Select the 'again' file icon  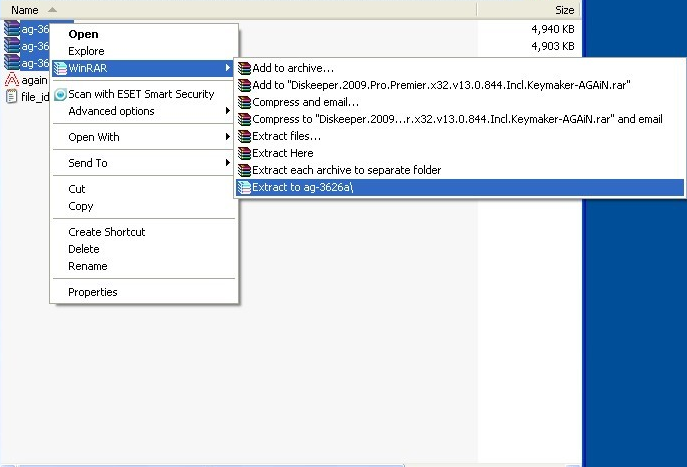[x=12, y=79]
